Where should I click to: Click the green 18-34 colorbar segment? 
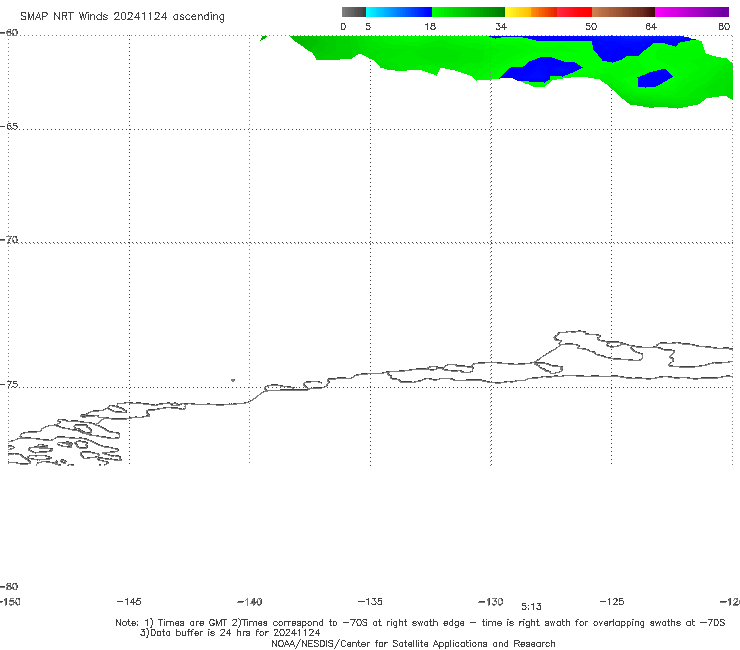[468, 12]
